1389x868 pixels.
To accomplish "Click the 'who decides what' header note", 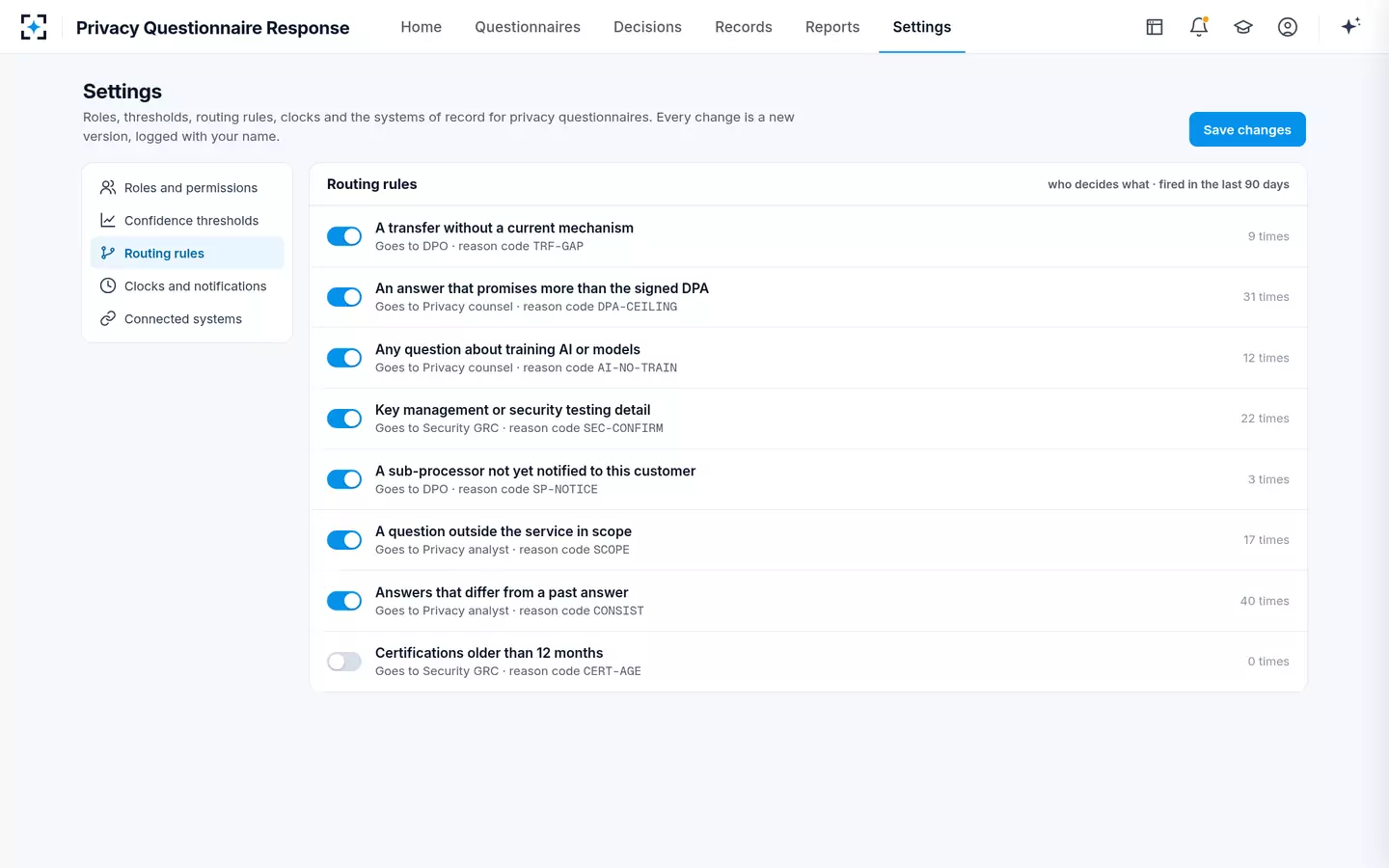I will pyautogui.click(x=1168, y=184).
